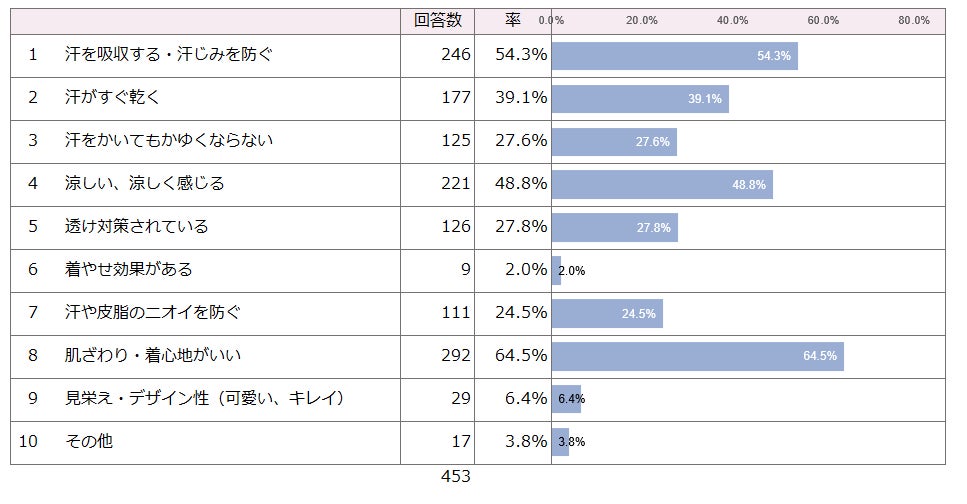Viewport: 967px width, 504px height.
Task: Select the row label 汗がすぐ乾く
Action: click(113, 97)
